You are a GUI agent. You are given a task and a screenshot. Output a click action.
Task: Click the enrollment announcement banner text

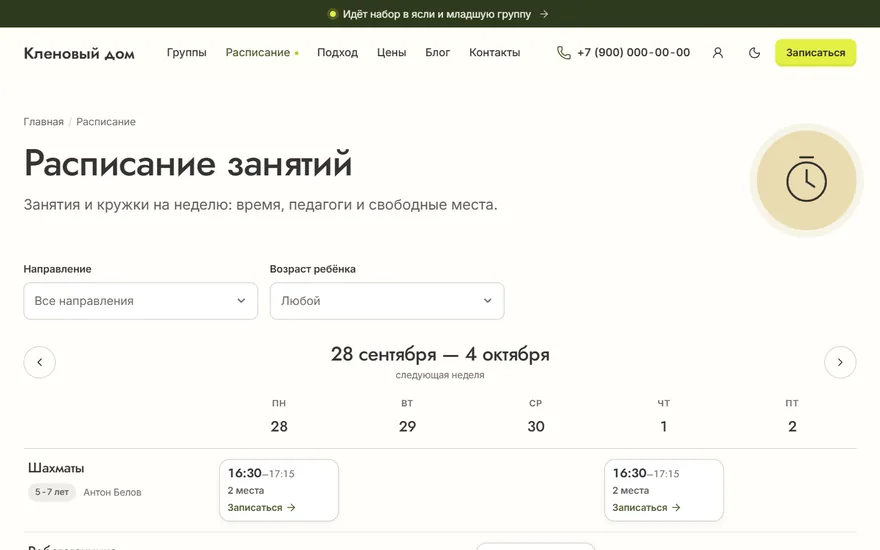tap(437, 14)
